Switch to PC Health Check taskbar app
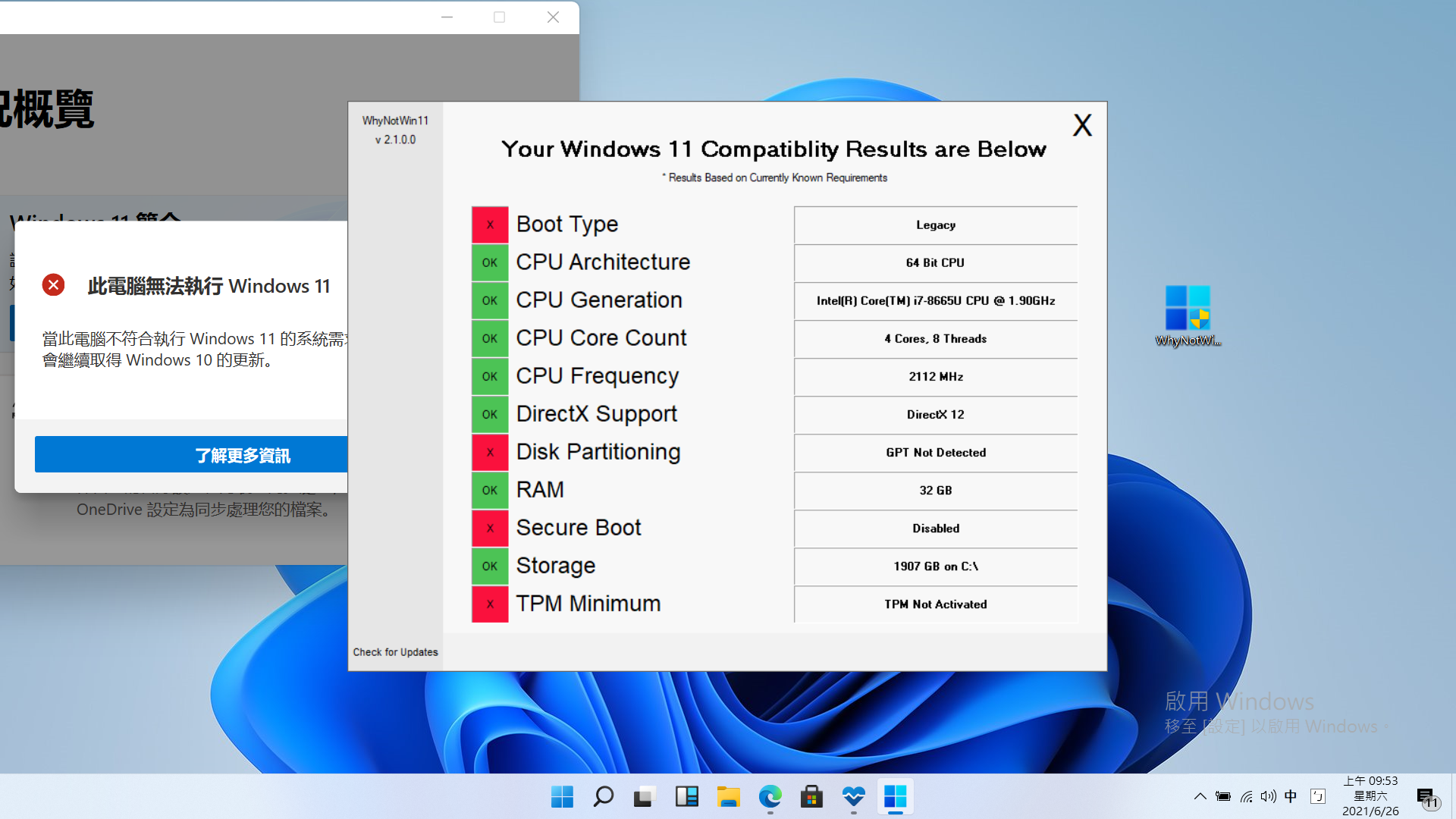 [x=853, y=797]
